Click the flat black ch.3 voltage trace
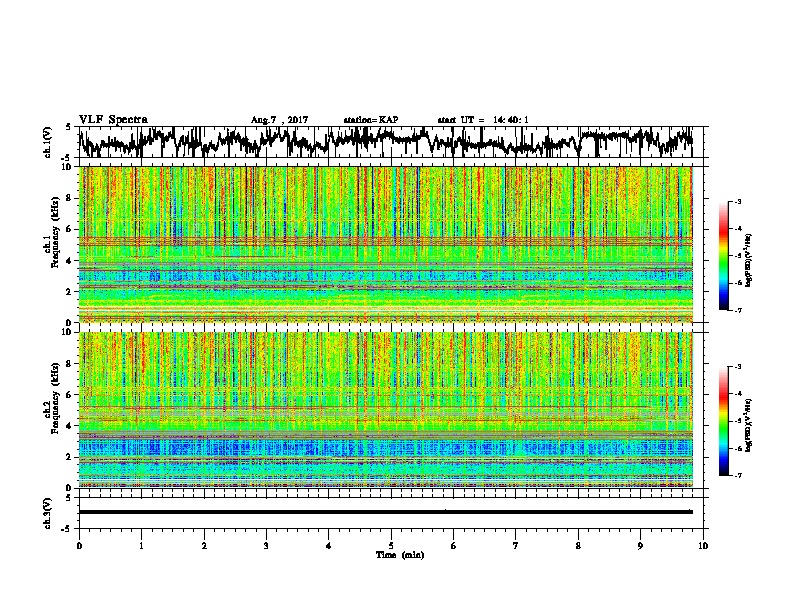The image size is (792, 612). [386, 512]
